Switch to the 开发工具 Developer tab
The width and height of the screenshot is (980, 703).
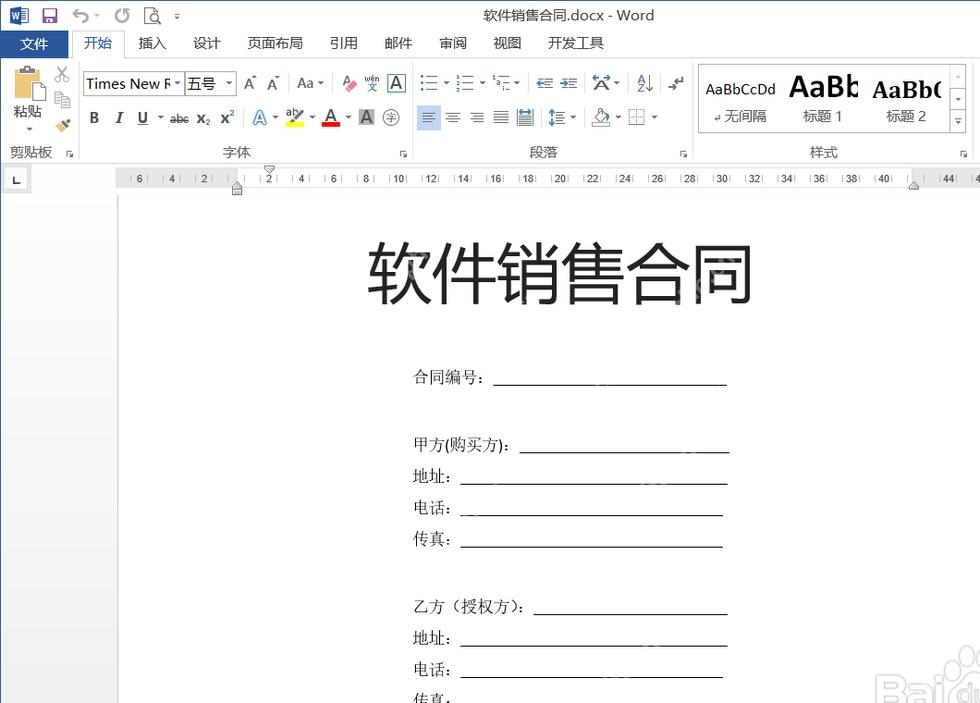(576, 43)
